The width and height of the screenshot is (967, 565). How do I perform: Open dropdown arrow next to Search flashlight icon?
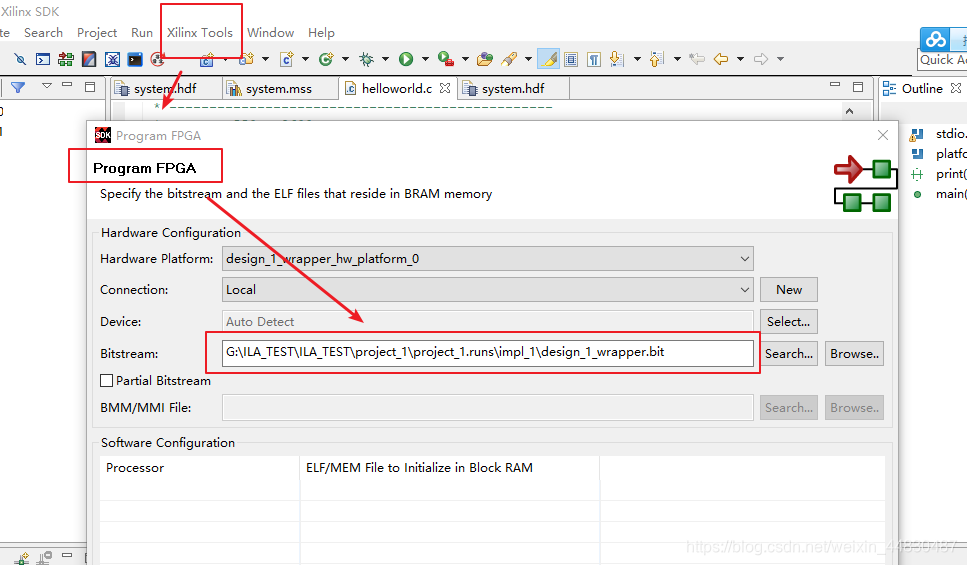(529, 59)
